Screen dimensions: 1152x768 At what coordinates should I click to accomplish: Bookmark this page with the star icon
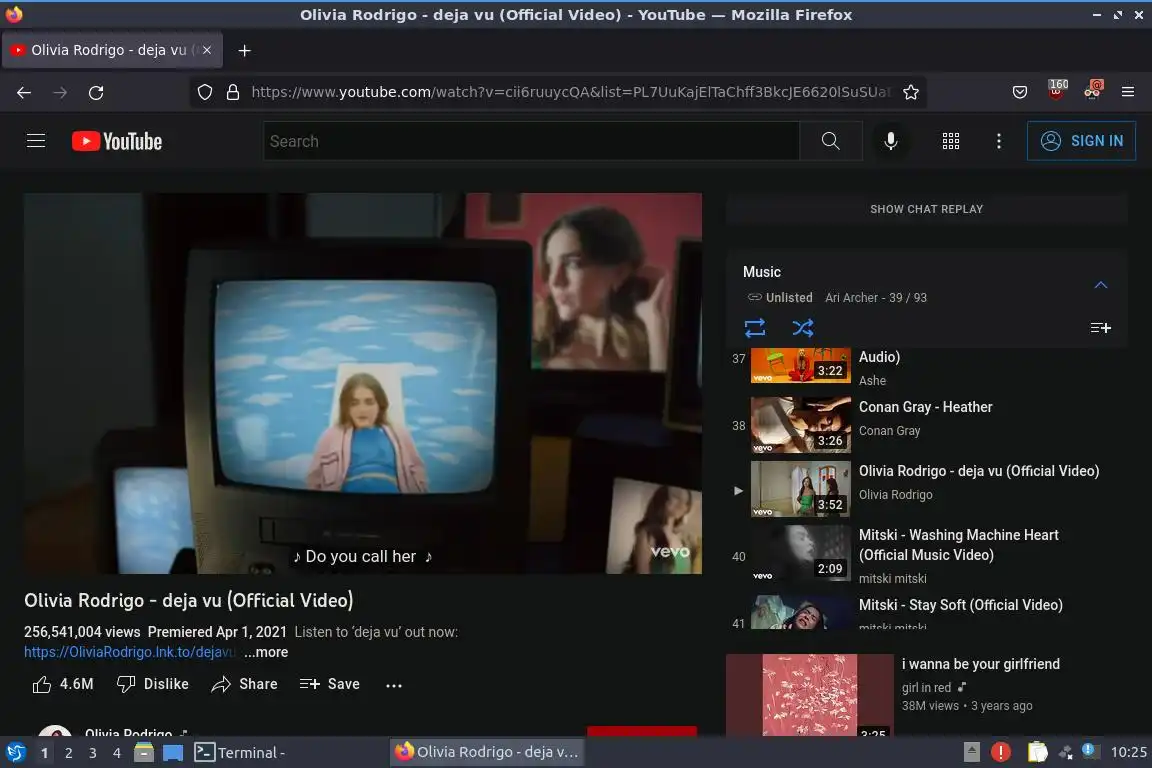click(x=911, y=93)
